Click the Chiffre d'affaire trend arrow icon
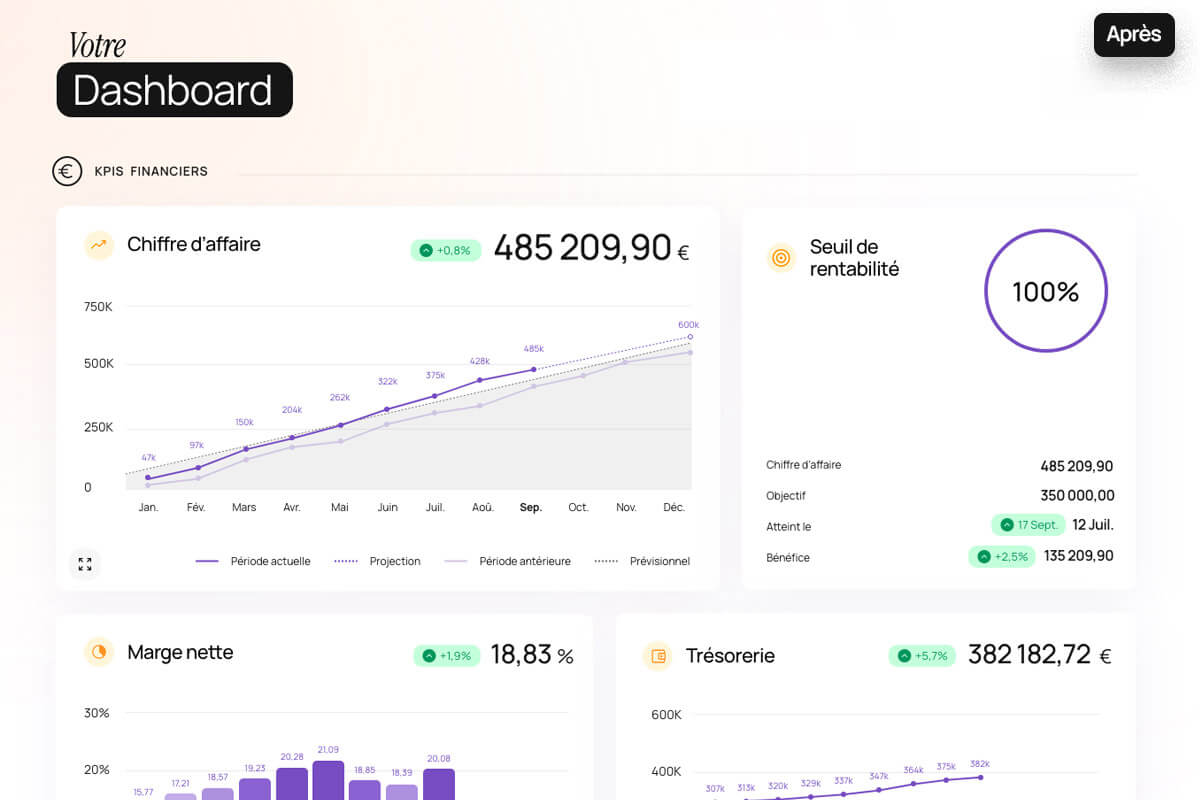The height and width of the screenshot is (800, 1200). point(99,244)
